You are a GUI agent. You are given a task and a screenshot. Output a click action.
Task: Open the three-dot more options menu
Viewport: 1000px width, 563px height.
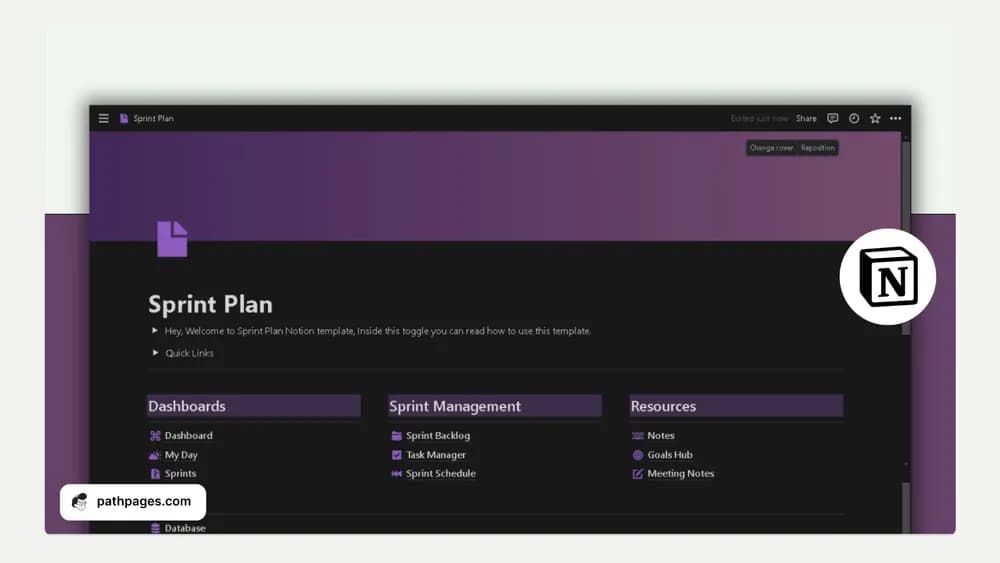[x=895, y=119]
